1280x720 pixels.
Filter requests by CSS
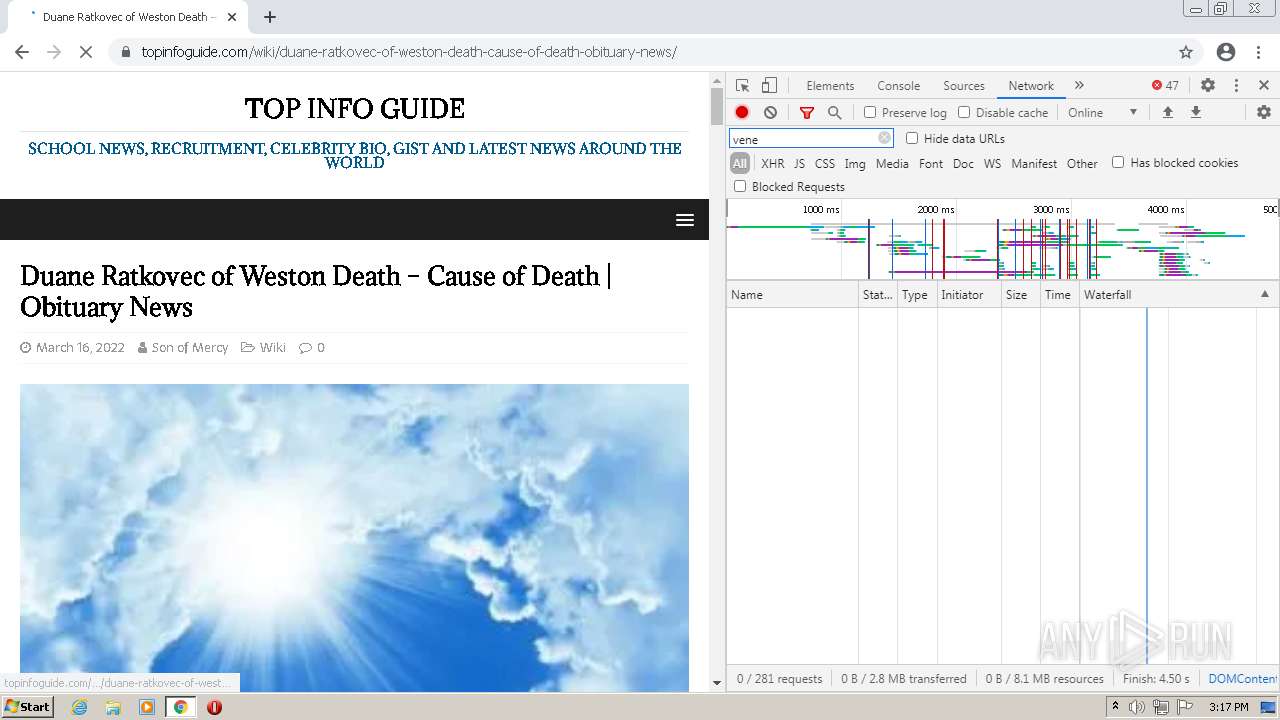(825, 163)
